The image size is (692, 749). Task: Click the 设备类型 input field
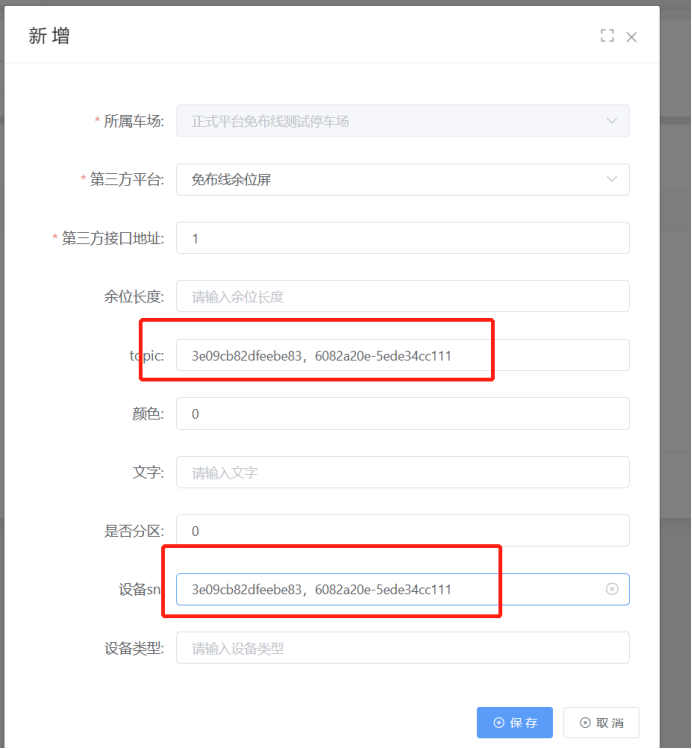pos(403,648)
